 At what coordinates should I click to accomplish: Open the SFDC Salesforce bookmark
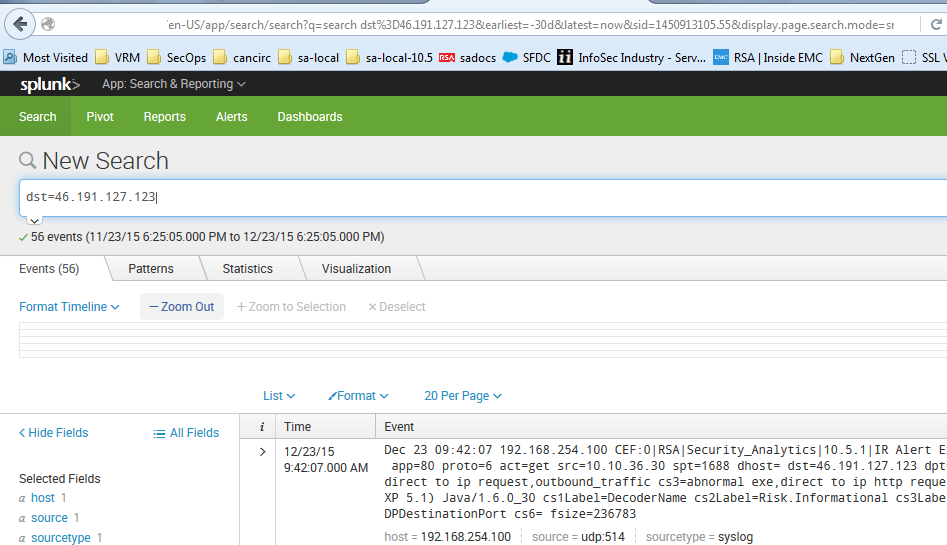pos(528,58)
